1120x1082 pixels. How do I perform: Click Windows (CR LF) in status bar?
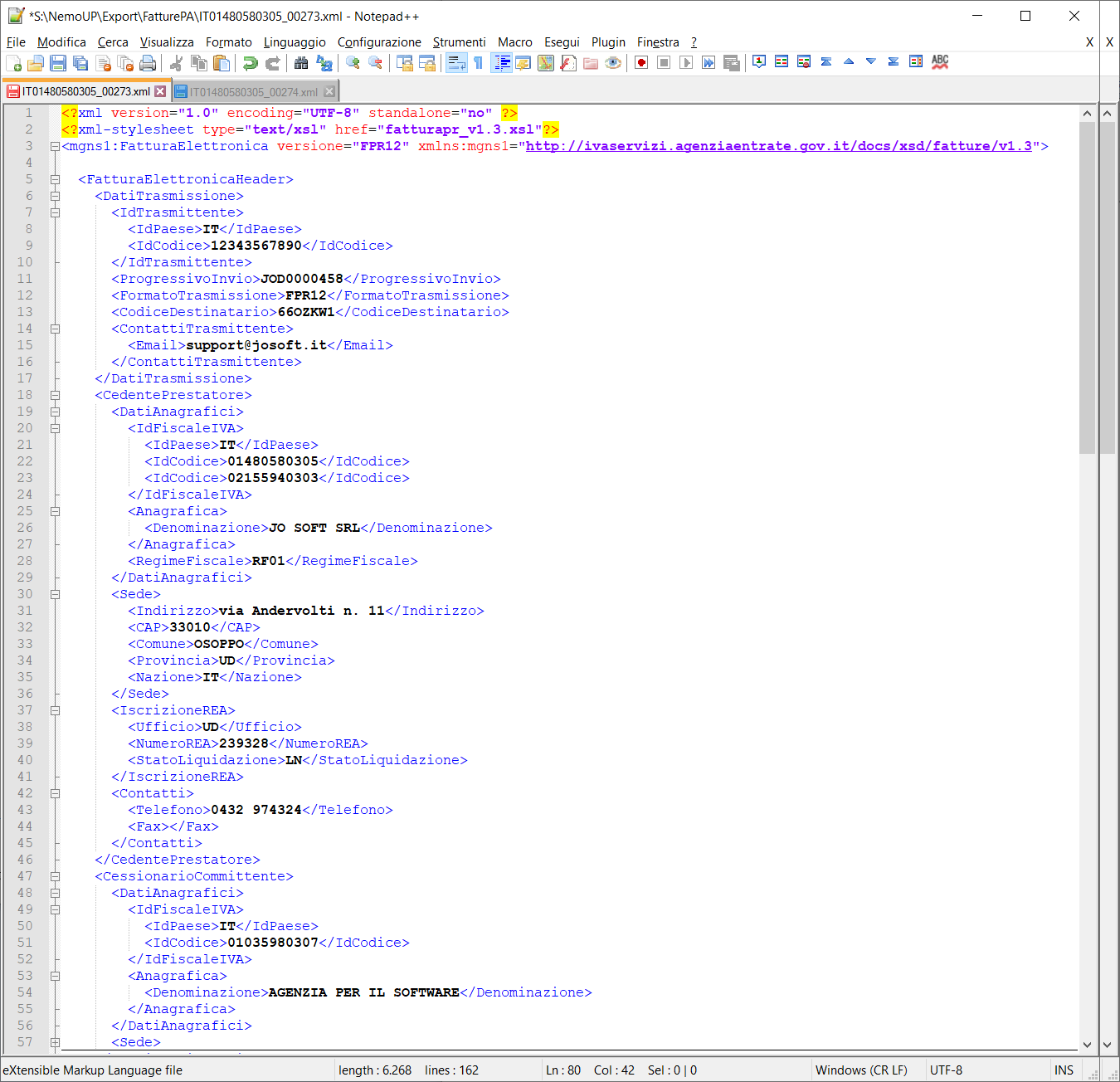click(x=861, y=1070)
